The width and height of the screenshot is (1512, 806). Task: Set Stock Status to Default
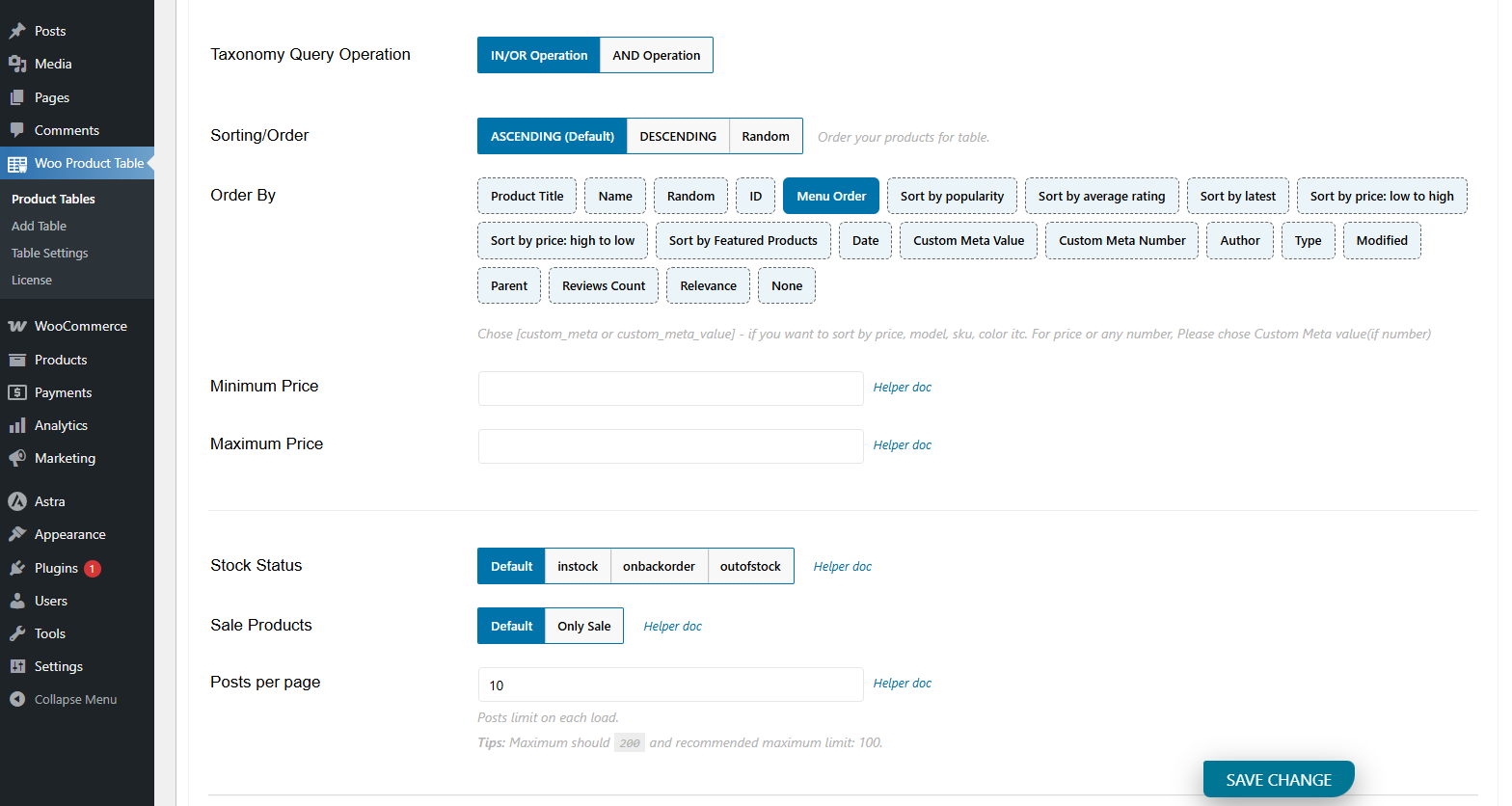coord(511,566)
